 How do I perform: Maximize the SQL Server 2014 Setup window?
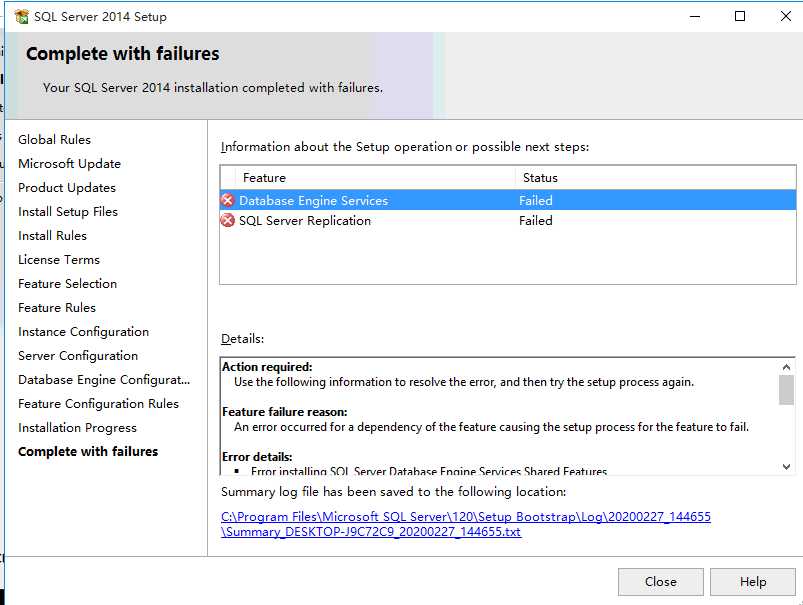point(740,16)
